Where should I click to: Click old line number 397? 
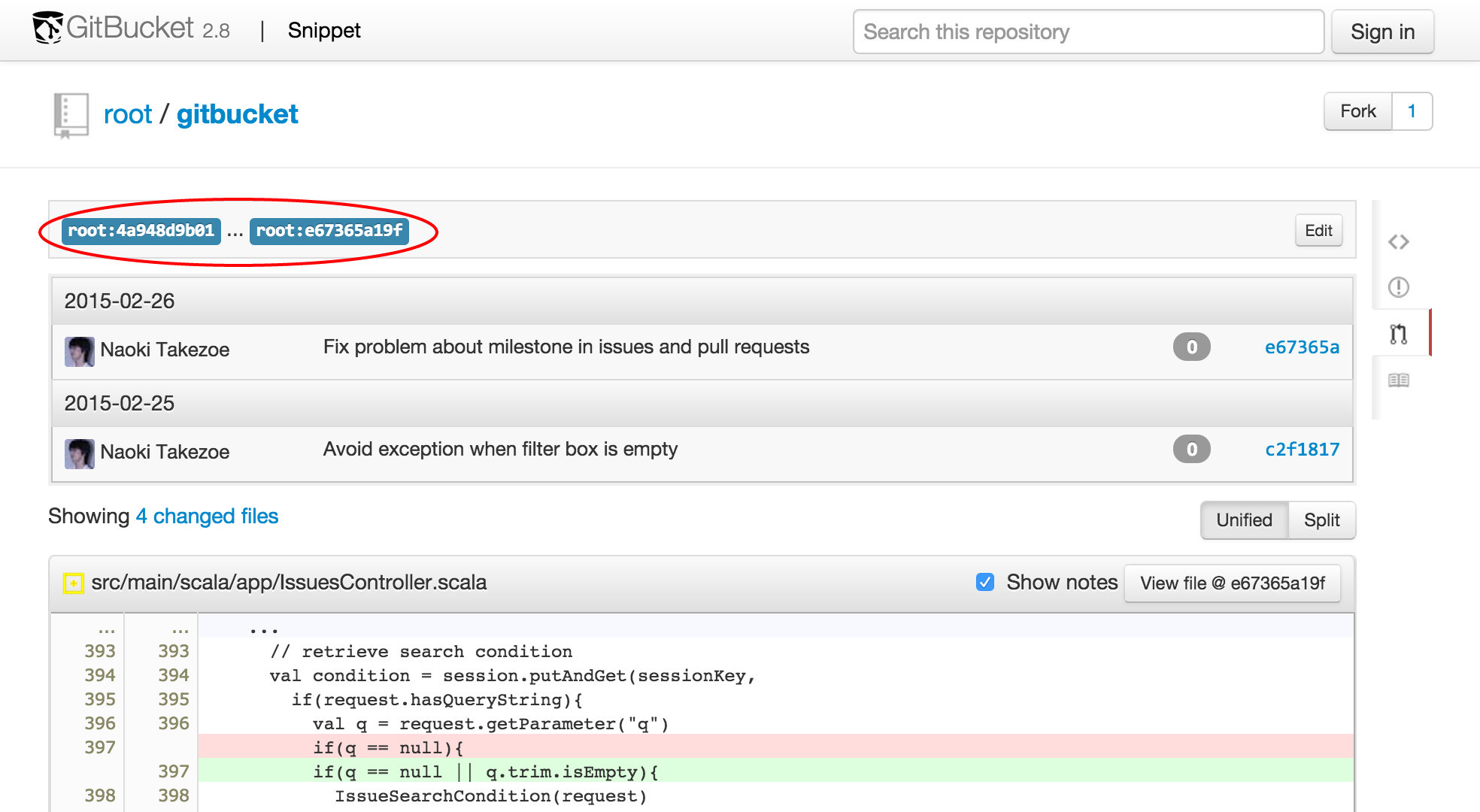100,747
